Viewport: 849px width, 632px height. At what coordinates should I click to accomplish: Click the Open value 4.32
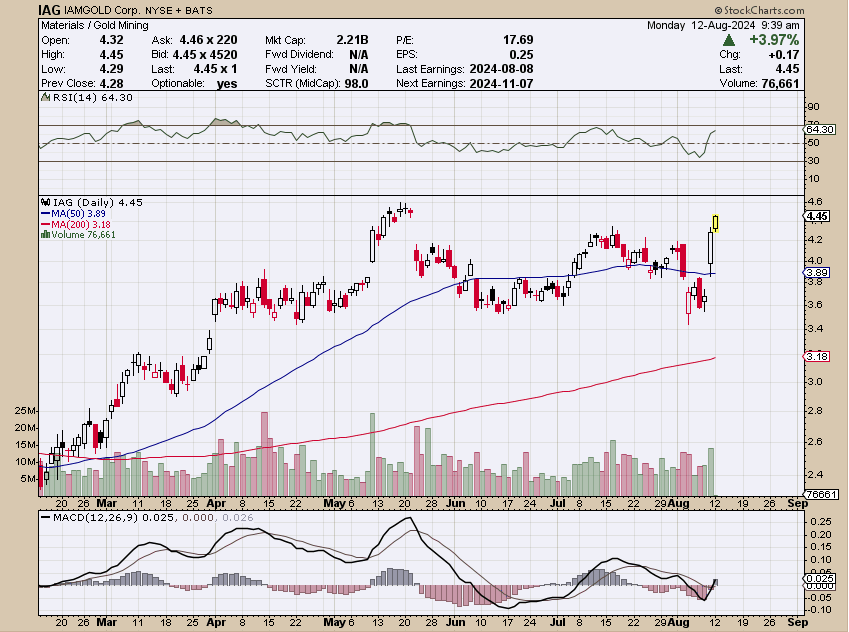112,40
